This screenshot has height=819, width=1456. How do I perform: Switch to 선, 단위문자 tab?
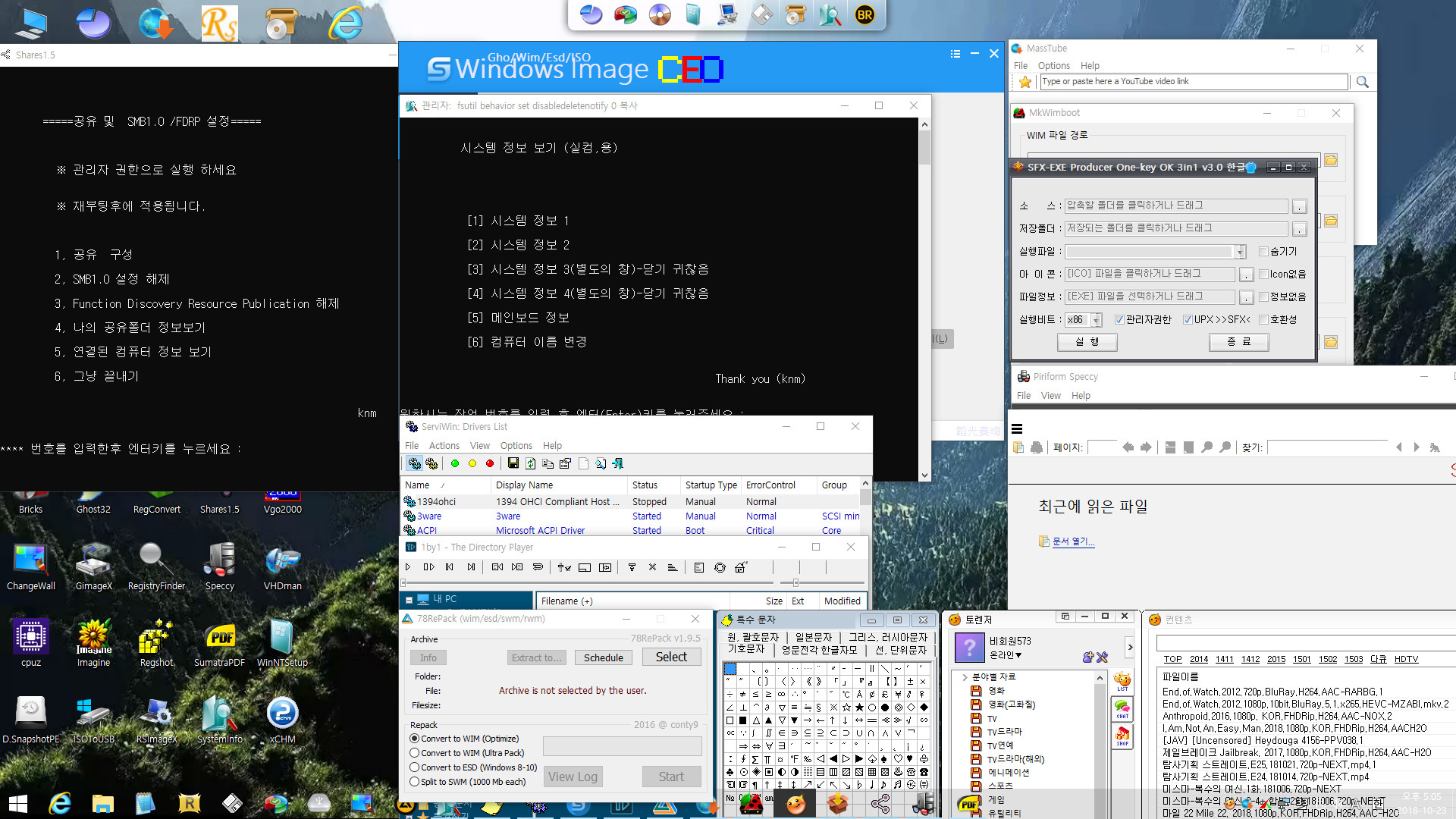(x=901, y=650)
